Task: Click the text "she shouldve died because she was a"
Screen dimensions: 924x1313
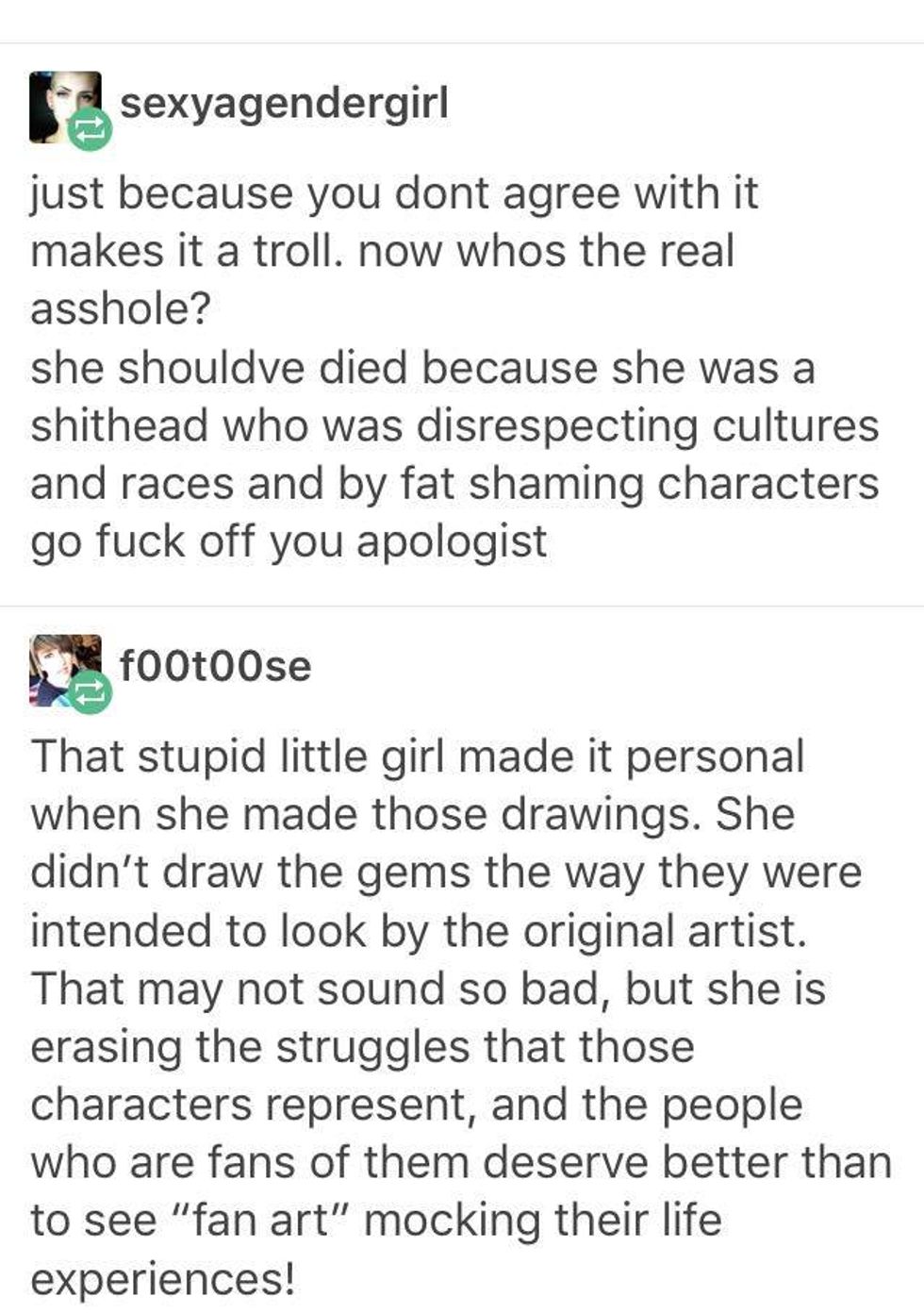Action: (x=422, y=368)
